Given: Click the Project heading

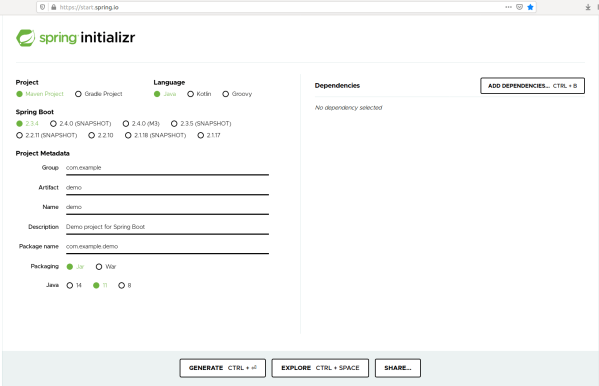Looking at the screenshot, I should tap(27, 83).
